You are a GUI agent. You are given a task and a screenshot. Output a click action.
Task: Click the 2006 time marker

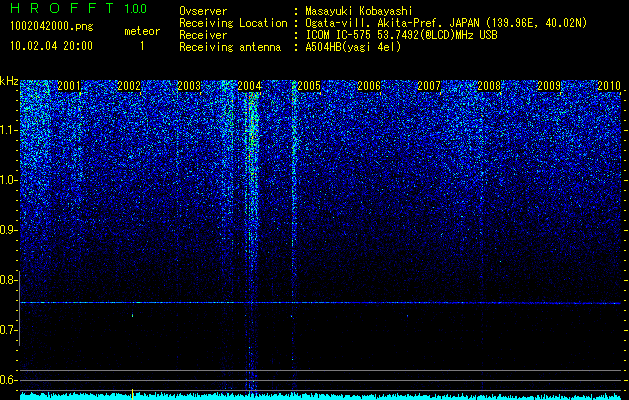point(369,85)
